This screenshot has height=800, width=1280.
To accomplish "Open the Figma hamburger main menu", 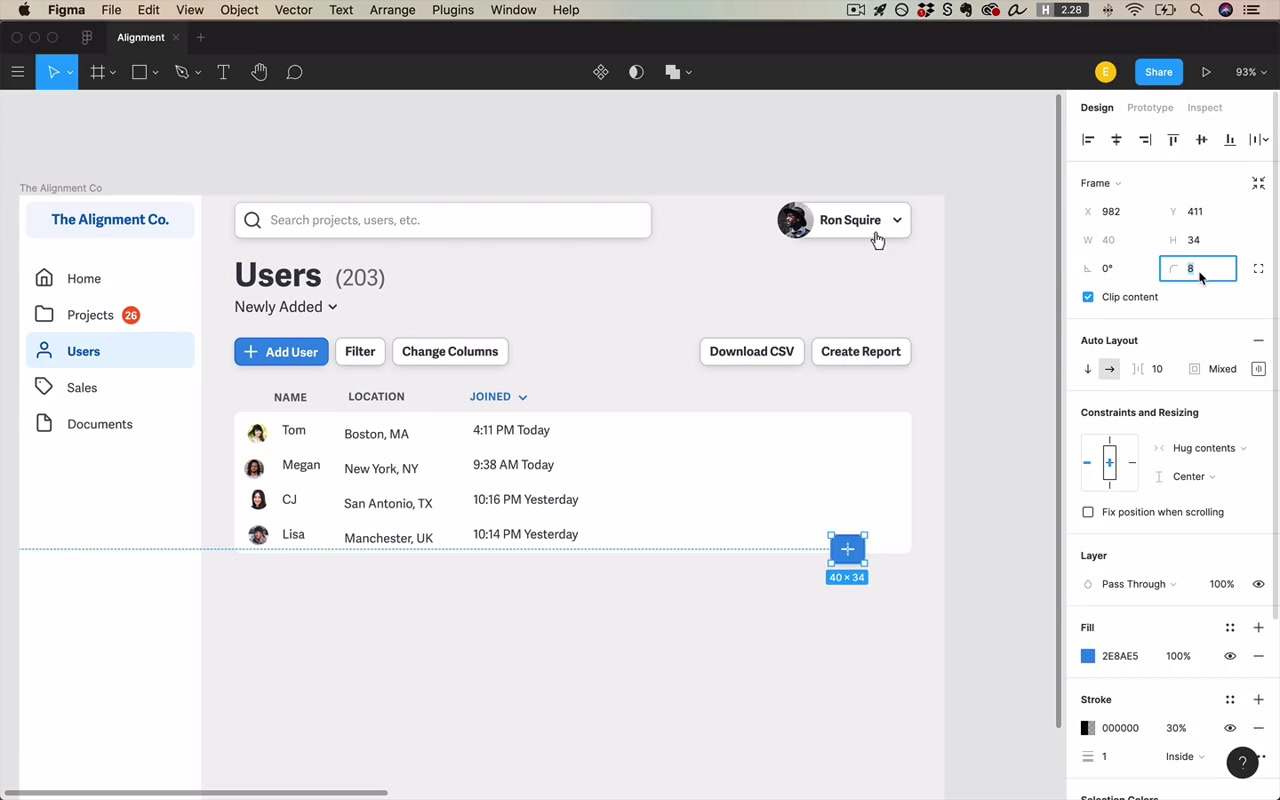I will point(17,72).
